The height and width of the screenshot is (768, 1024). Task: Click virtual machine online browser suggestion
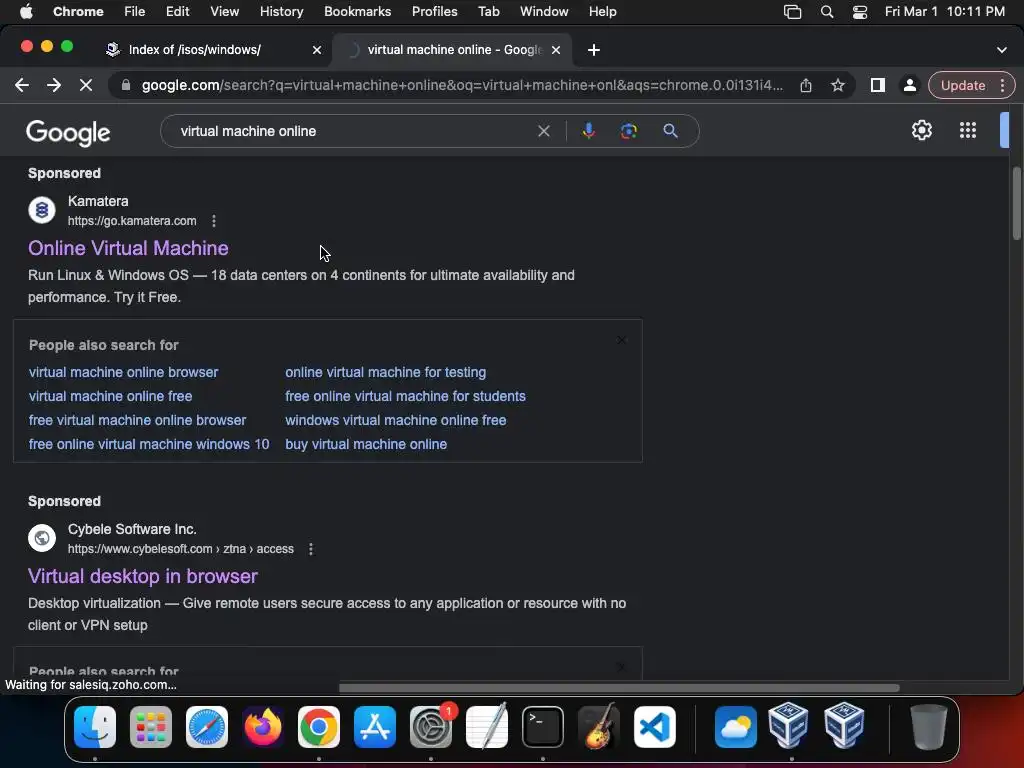point(123,372)
